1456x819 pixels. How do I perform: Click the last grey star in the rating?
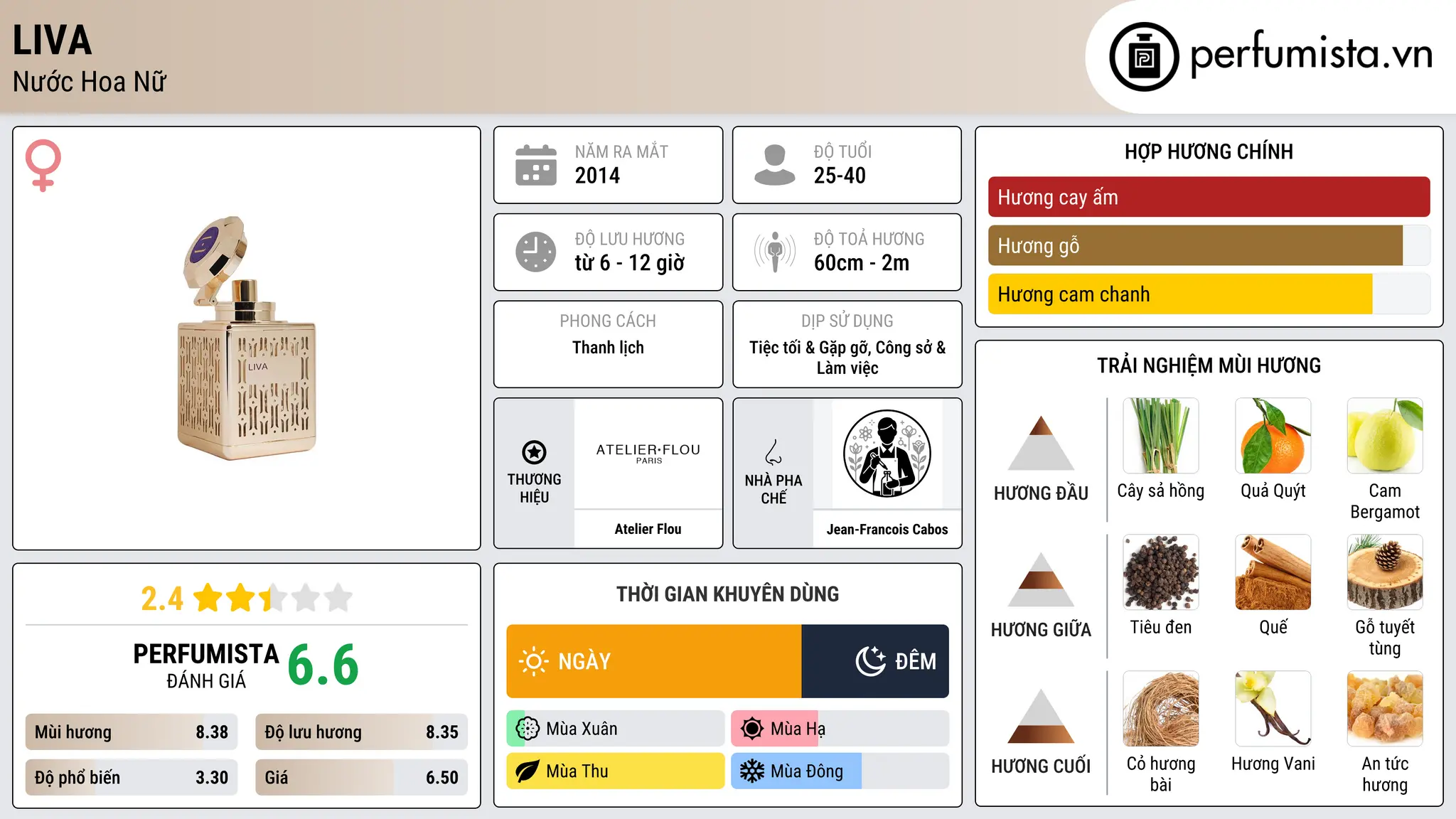click(x=338, y=598)
